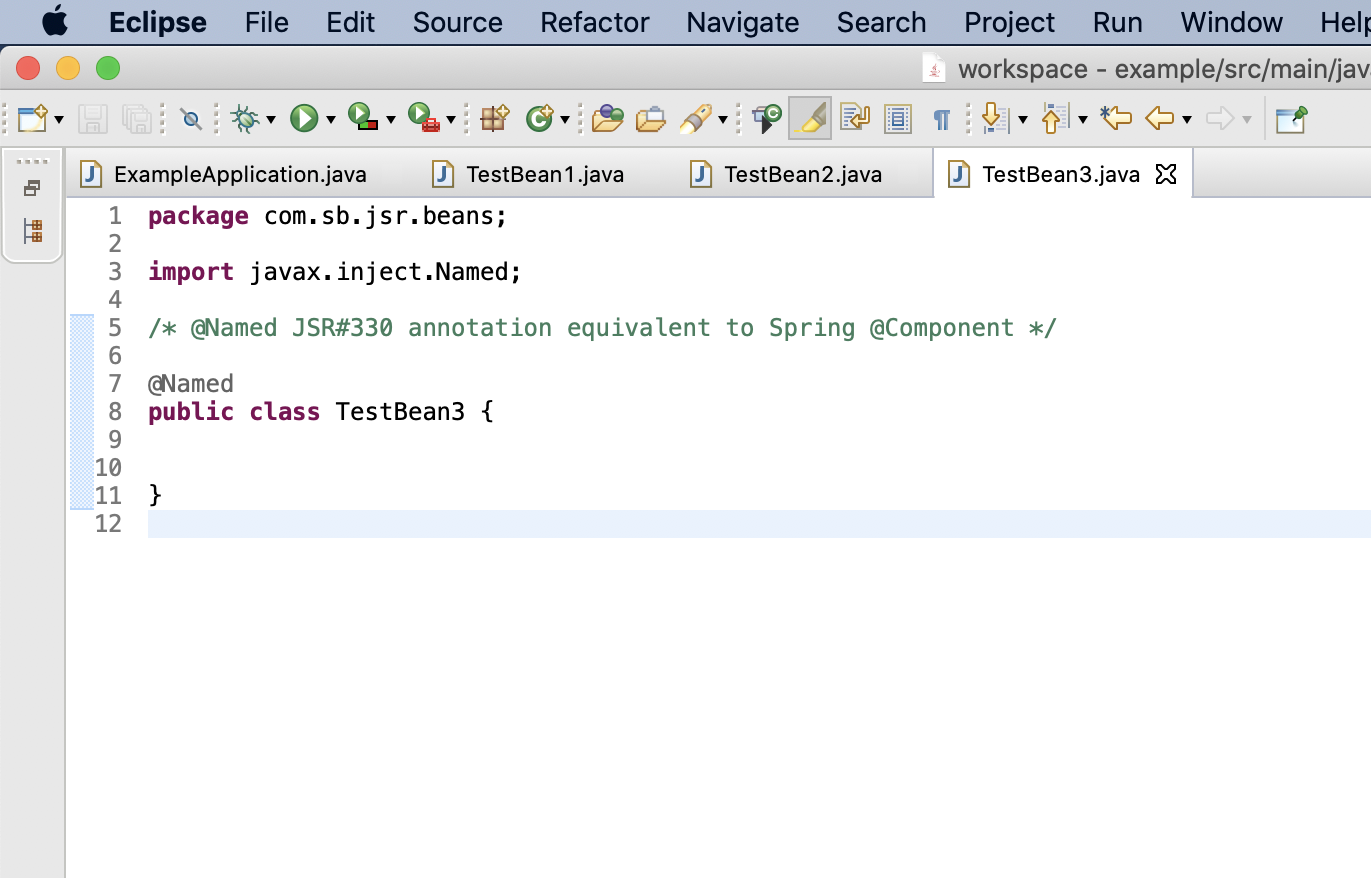Toggle Mark Occurrences highlighter

coord(810,119)
